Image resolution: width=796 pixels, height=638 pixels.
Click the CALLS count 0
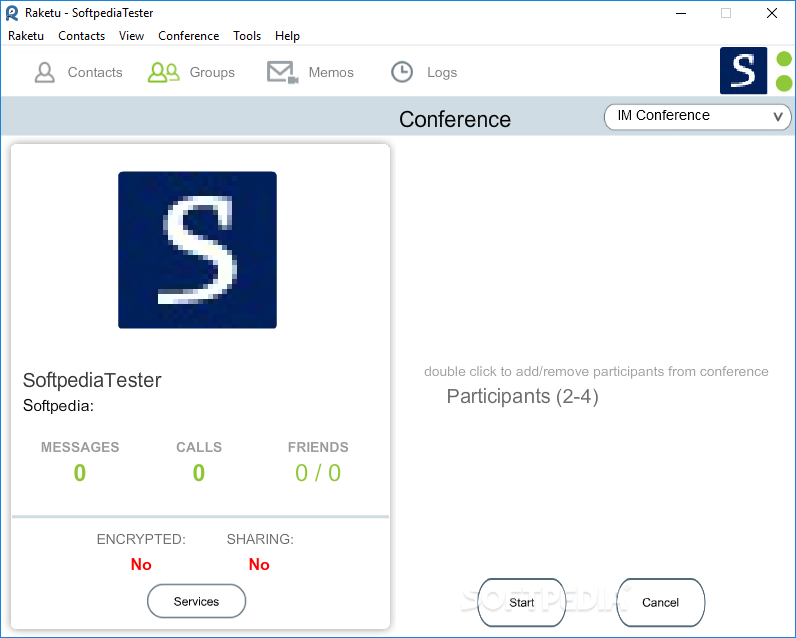(198, 473)
